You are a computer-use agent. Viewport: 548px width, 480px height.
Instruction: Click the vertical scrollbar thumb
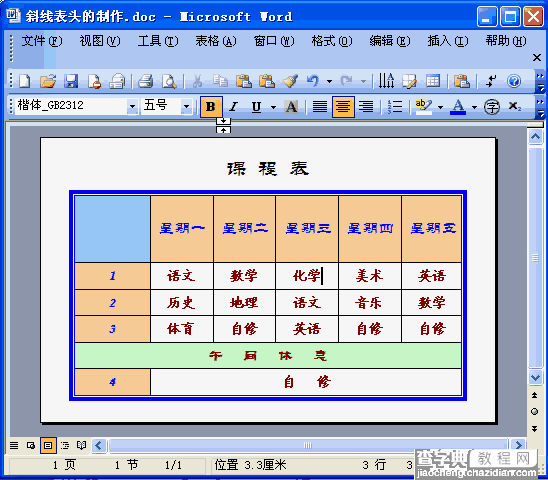tap(535, 258)
